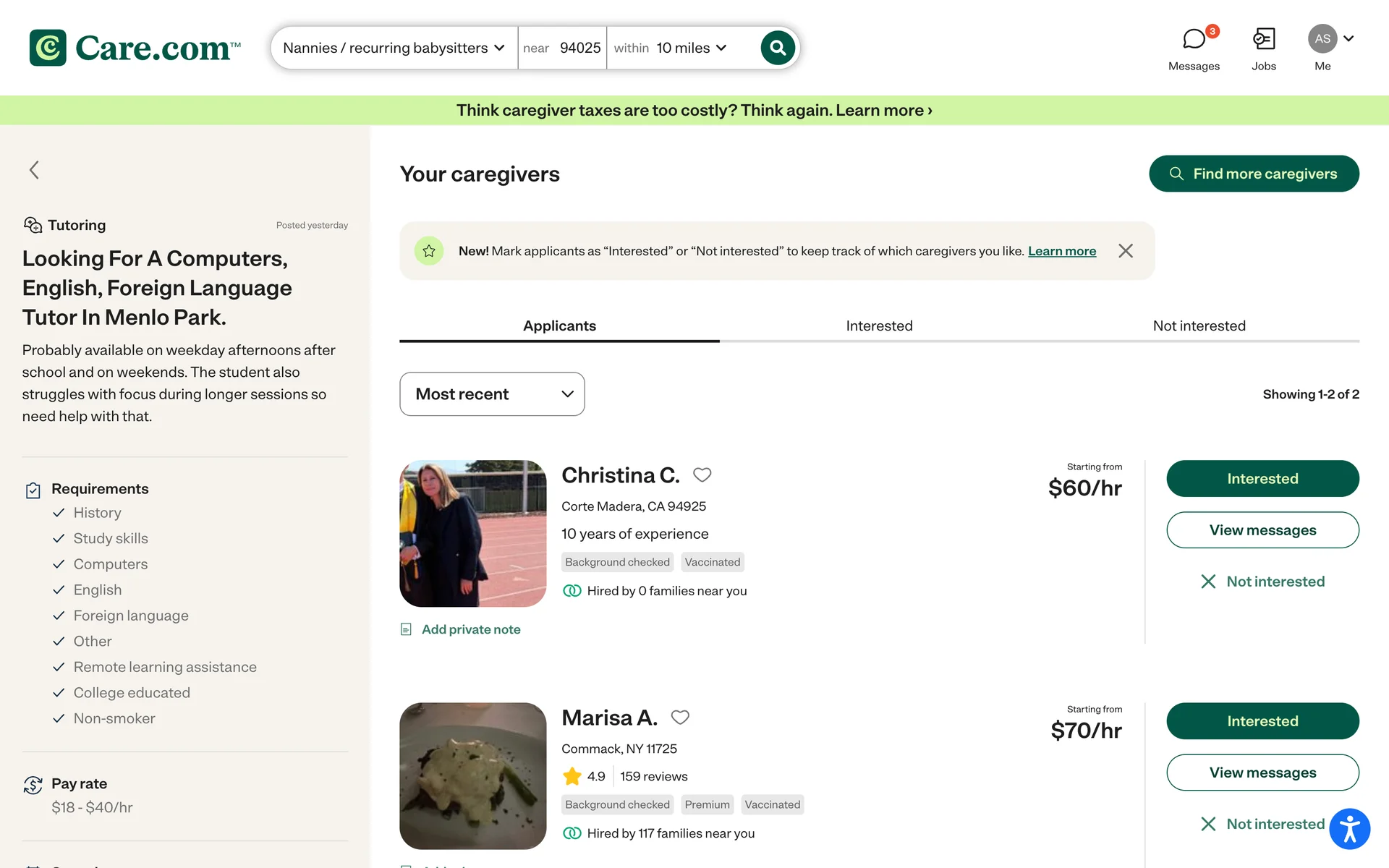Image resolution: width=1389 pixels, height=868 pixels.
Task: Open the accessibility widget icon
Action: 1349,829
